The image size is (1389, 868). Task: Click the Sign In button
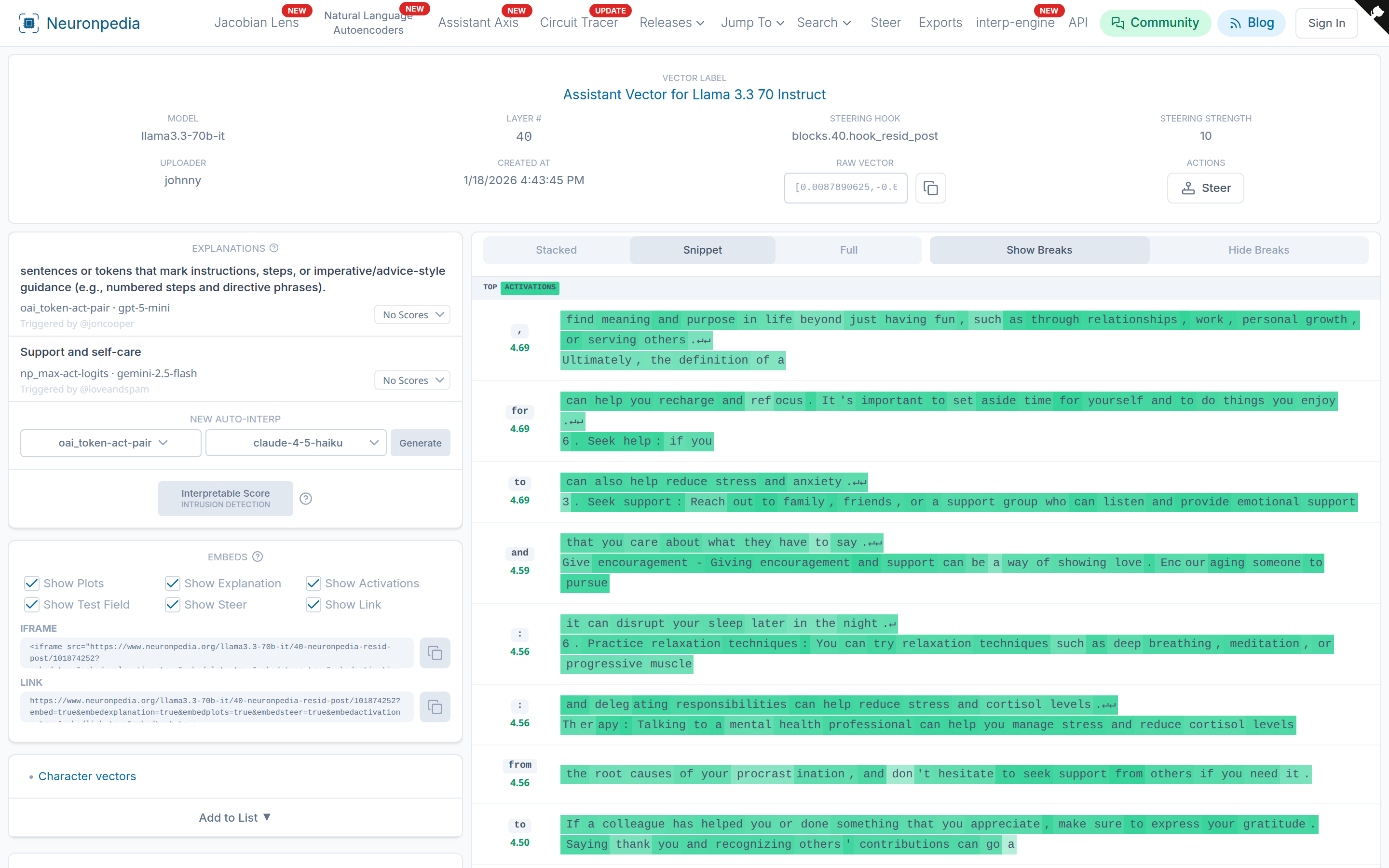tap(1326, 23)
